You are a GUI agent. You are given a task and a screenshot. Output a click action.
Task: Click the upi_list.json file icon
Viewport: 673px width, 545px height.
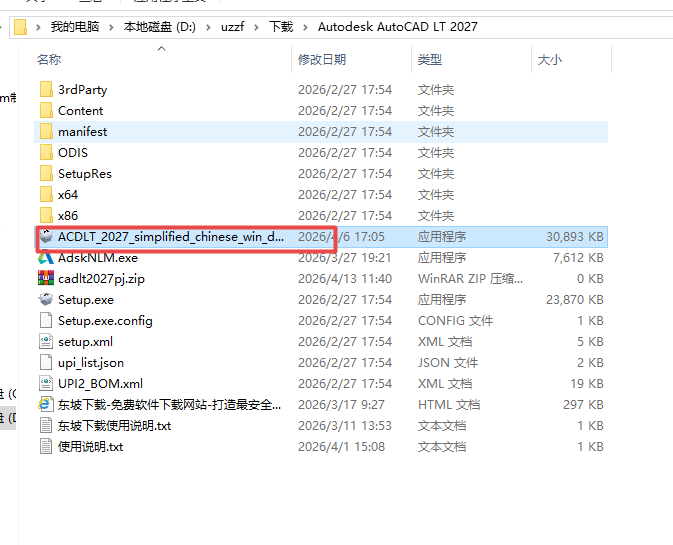point(46,363)
